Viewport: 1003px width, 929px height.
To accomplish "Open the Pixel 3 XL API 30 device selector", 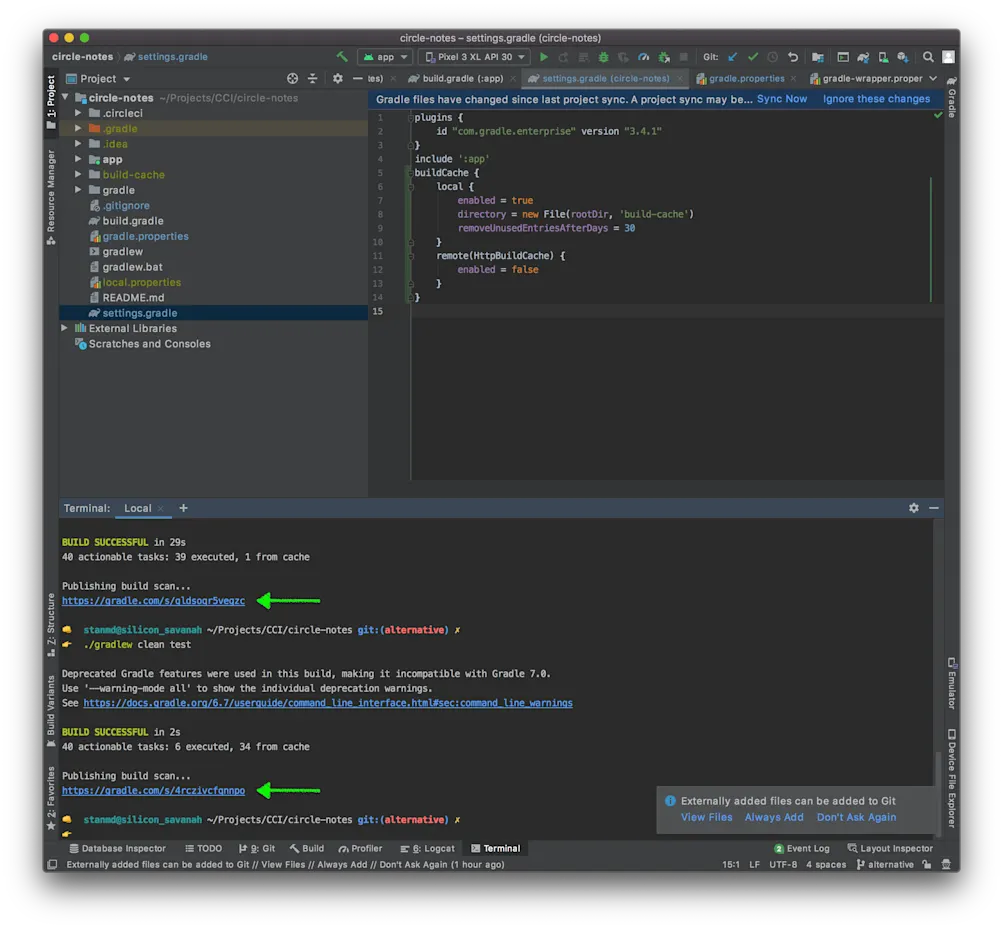I will (x=473, y=57).
